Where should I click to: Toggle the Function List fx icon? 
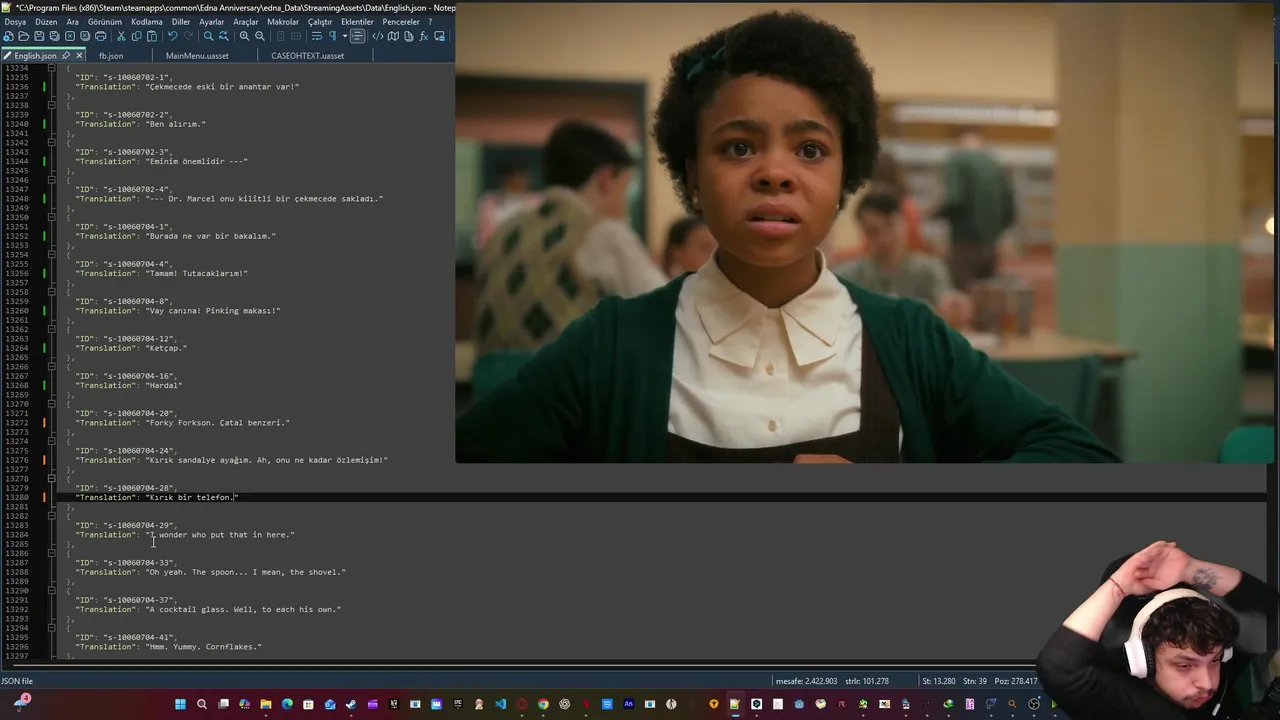pyautogui.click(x=424, y=36)
